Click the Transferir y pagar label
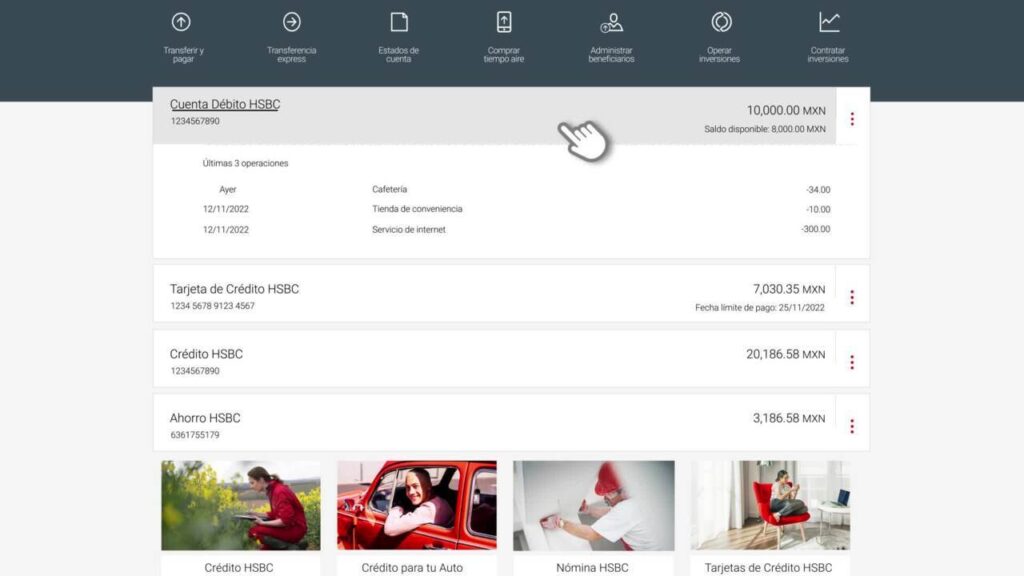 click(x=184, y=55)
